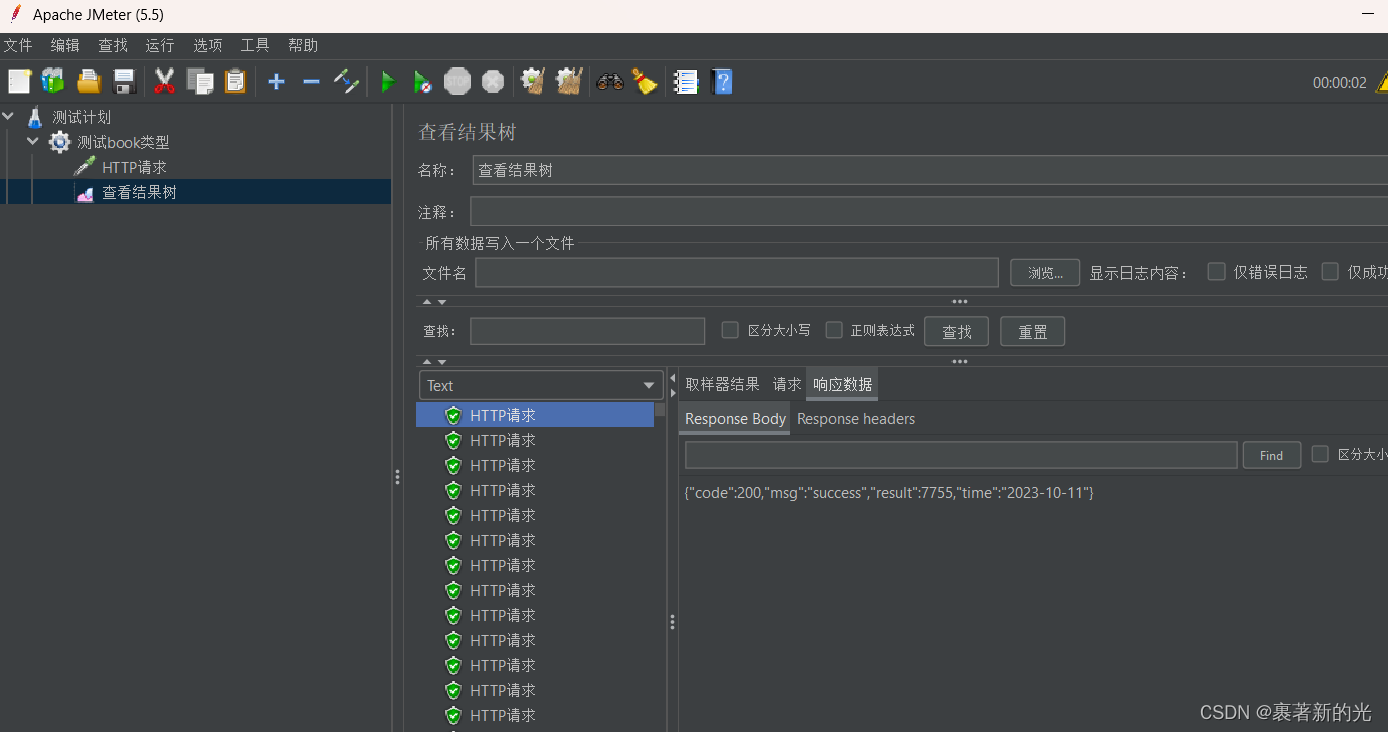Select HTTP请求 in the test plan tree
Screen dimensions: 1388x732
134,167
